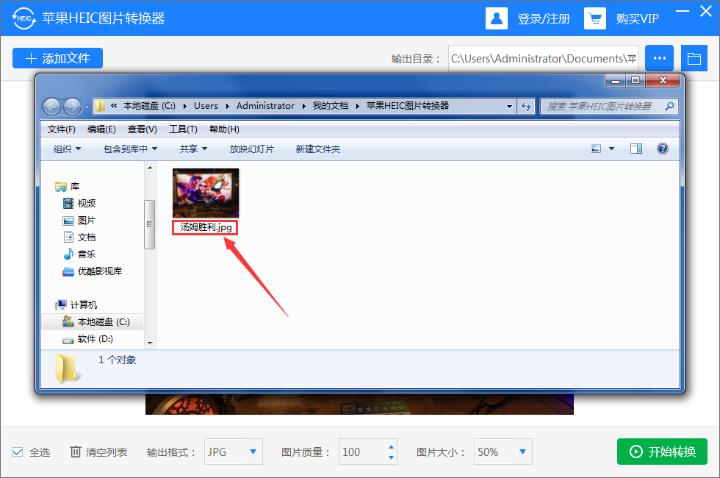Screen dimensions: 720x478
Task: Minimize the Explorer window
Action: click(x=615, y=81)
